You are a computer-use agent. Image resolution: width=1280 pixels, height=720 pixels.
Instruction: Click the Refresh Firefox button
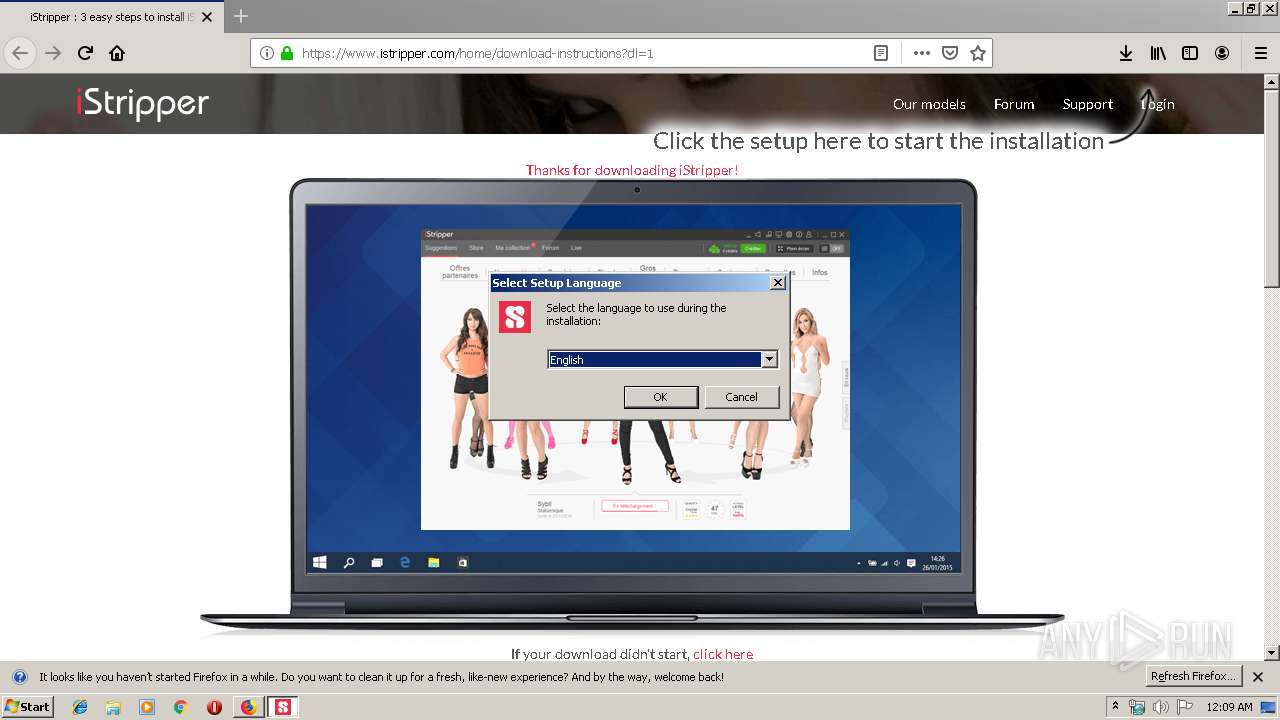(1192, 676)
